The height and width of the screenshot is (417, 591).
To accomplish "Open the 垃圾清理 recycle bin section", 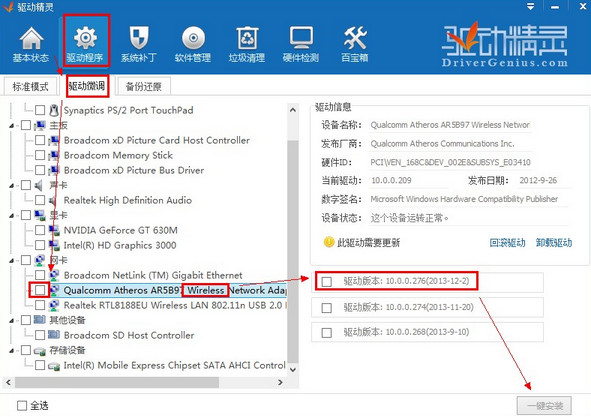I will pyautogui.click(x=247, y=44).
